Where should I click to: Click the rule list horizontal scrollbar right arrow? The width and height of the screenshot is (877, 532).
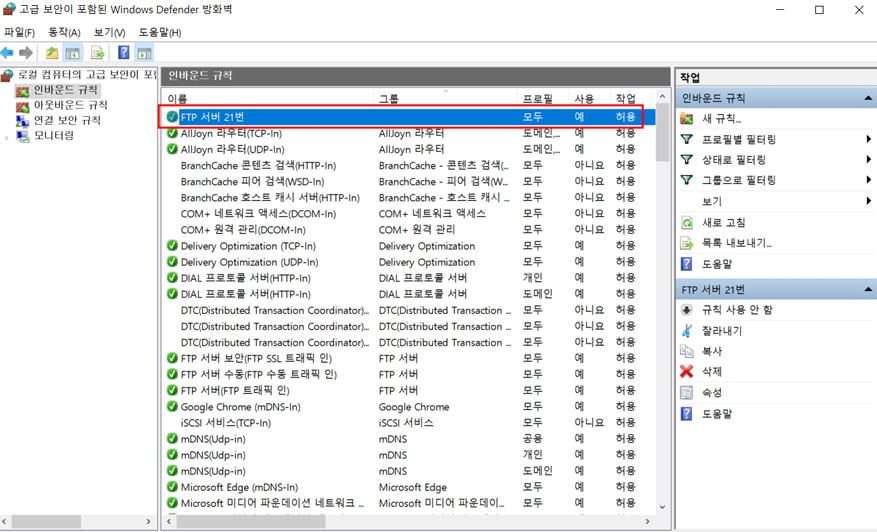pos(647,521)
